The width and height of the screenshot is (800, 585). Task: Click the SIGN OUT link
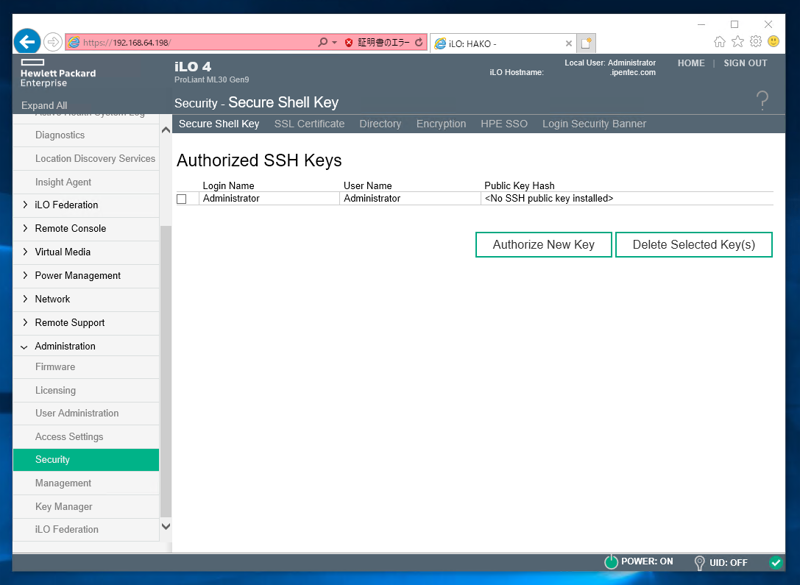[x=745, y=63]
